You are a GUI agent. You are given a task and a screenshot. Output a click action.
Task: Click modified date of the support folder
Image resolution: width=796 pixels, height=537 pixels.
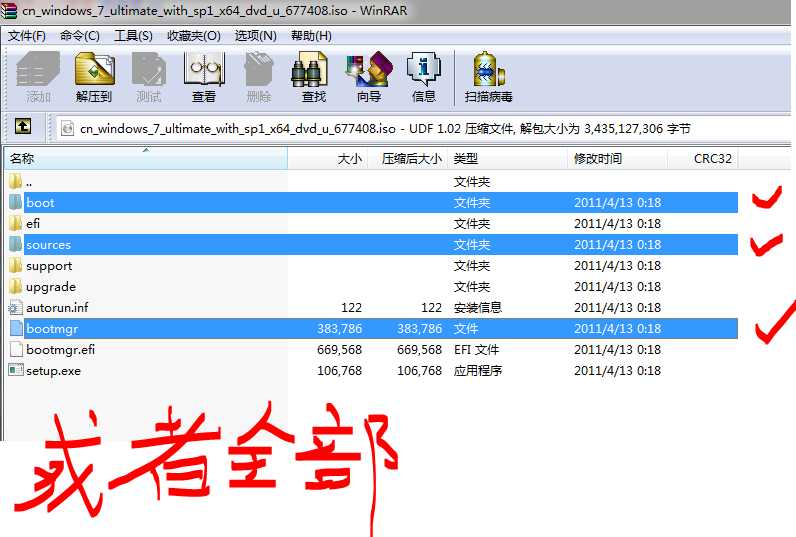tap(617, 265)
